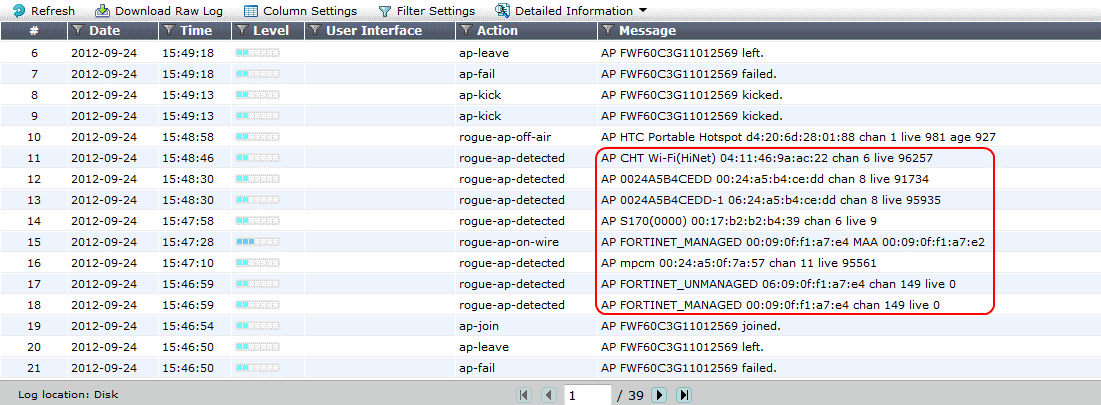Select FORTINET_MANAGED chan 149 message in row 18

point(770,305)
